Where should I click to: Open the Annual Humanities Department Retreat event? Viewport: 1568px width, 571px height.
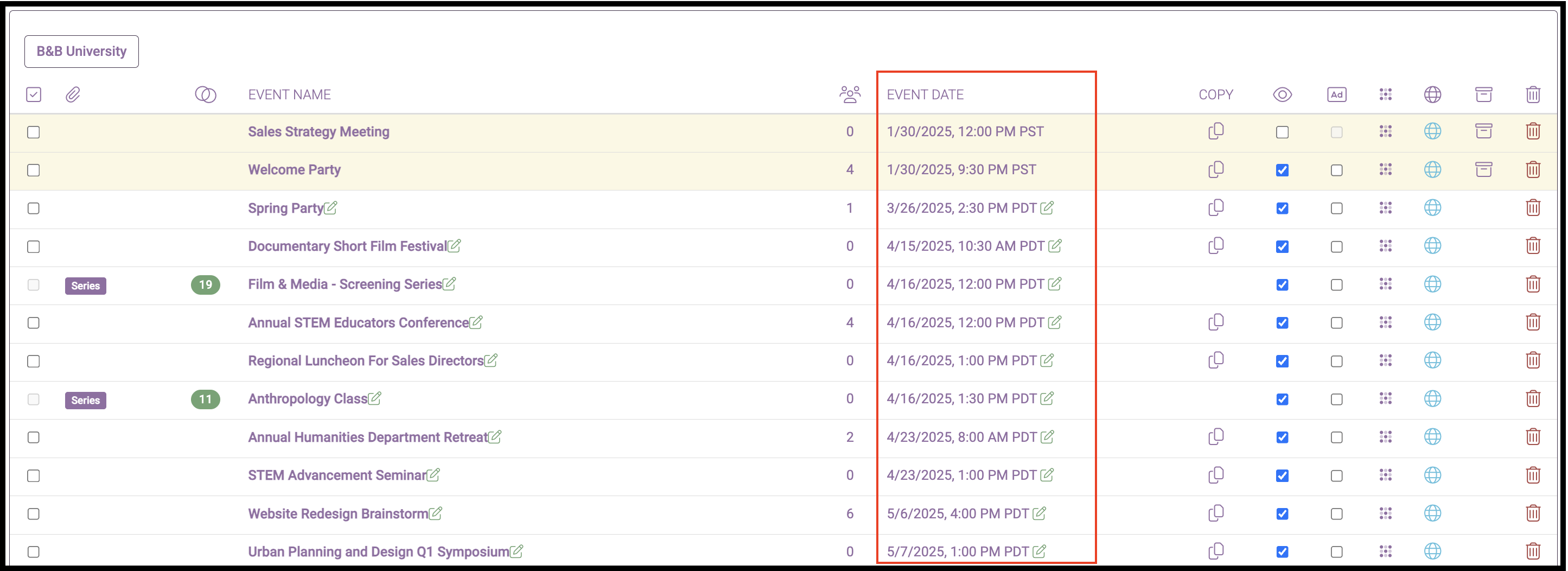click(368, 437)
